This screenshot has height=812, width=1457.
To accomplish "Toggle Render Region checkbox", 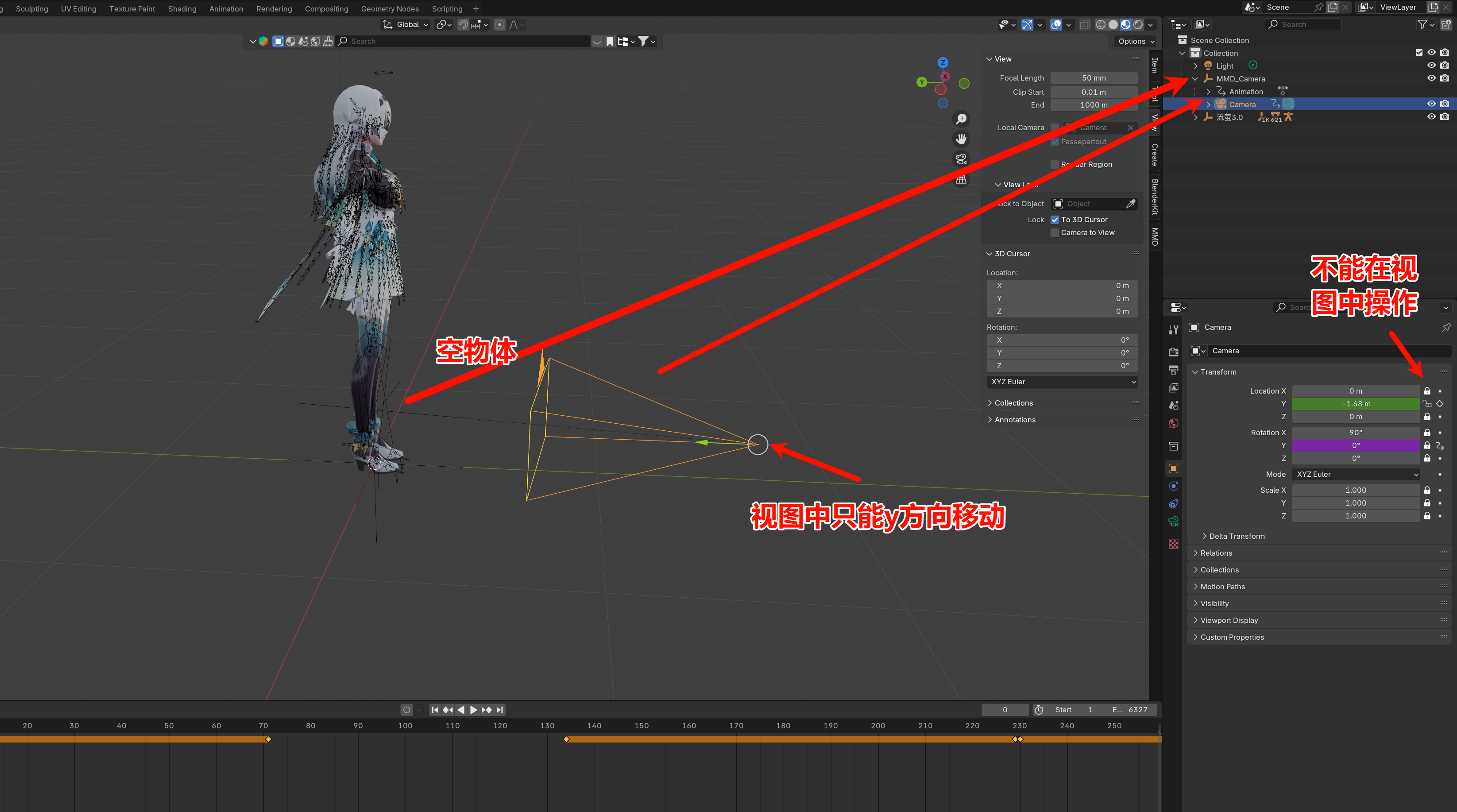I will (1055, 164).
